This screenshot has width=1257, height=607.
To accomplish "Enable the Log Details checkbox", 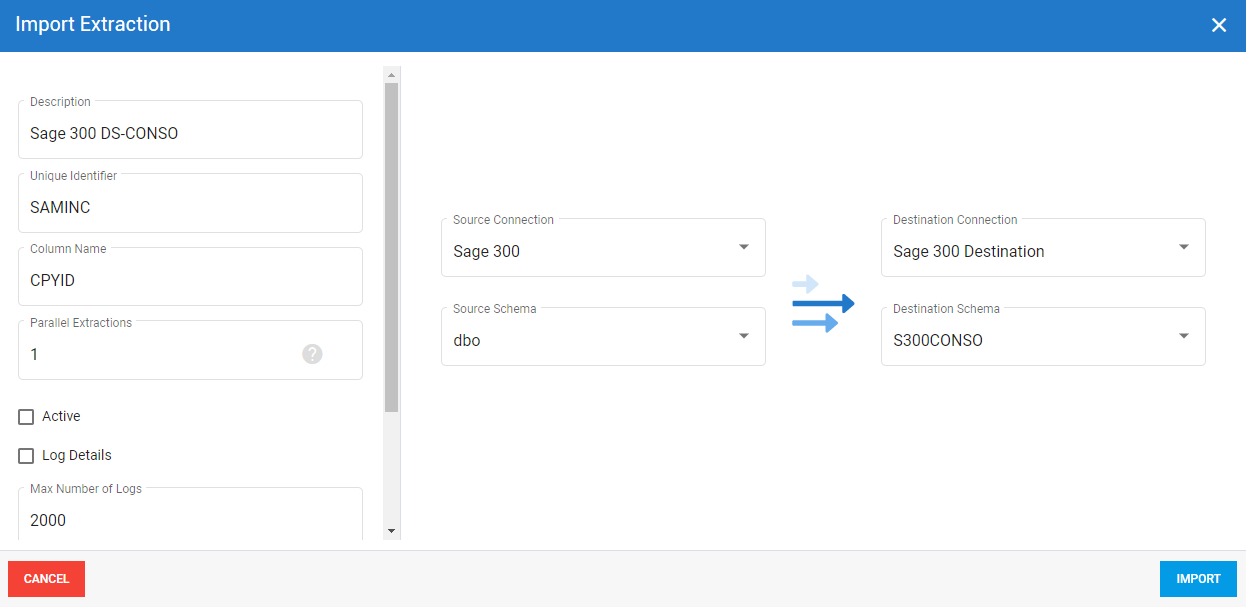I will (26, 456).
